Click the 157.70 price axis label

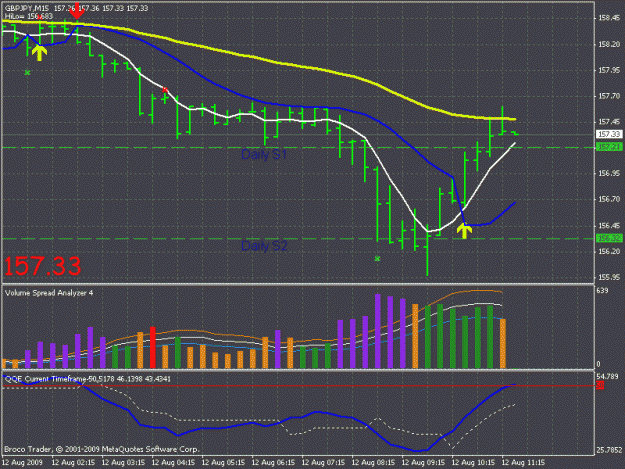click(609, 96)
